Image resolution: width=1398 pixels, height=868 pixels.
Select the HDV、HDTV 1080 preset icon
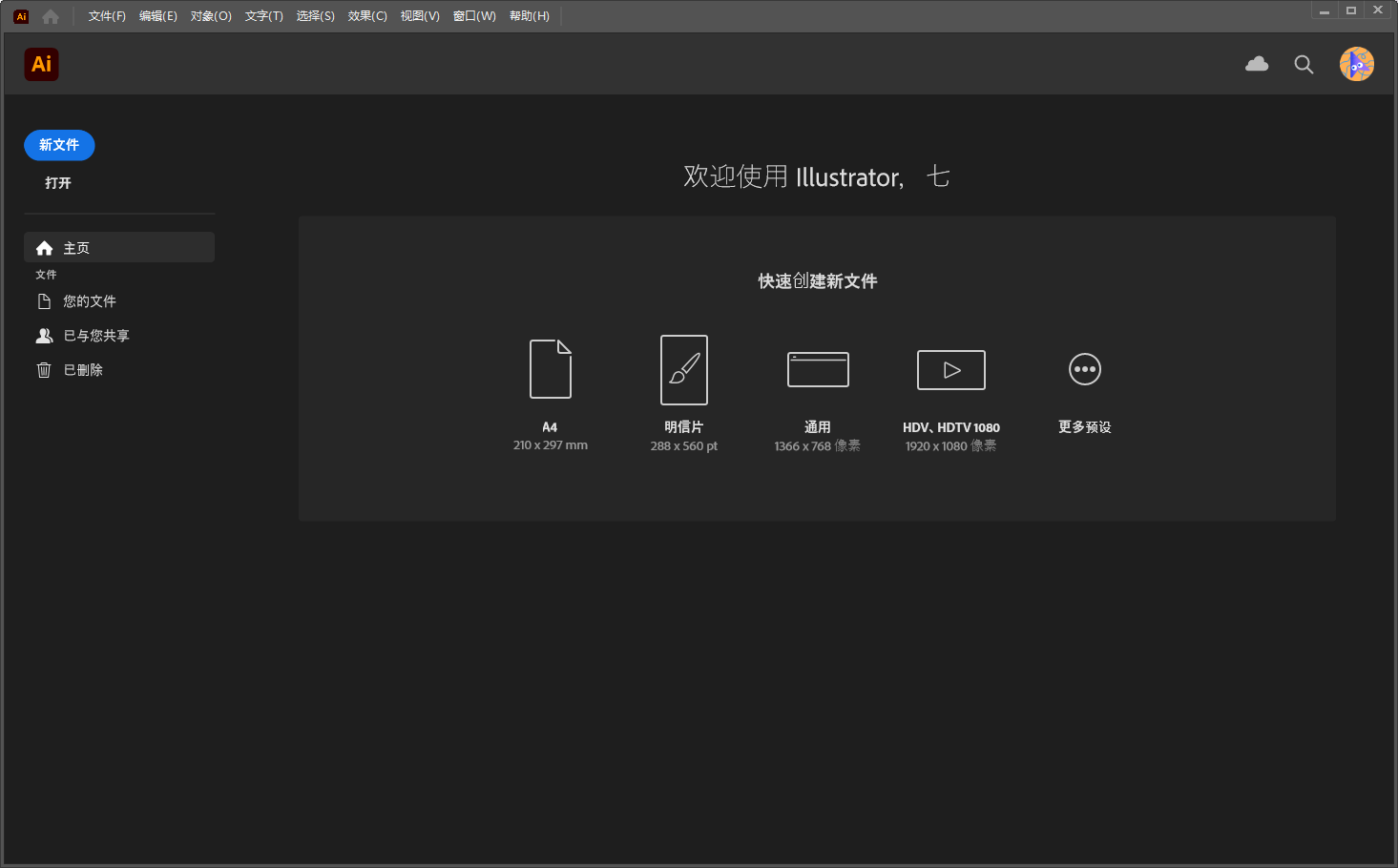(950, 369)
